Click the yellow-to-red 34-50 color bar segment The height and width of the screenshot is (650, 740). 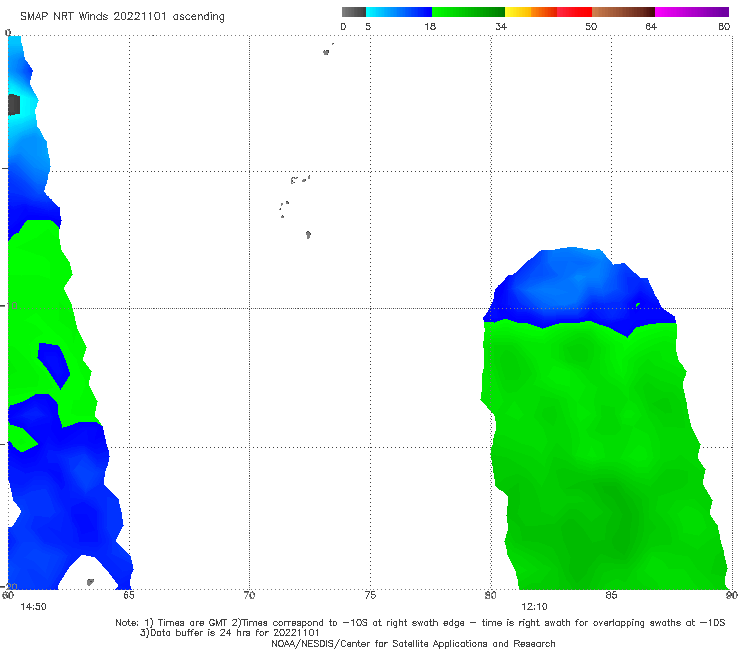click(x=548, y=12)
